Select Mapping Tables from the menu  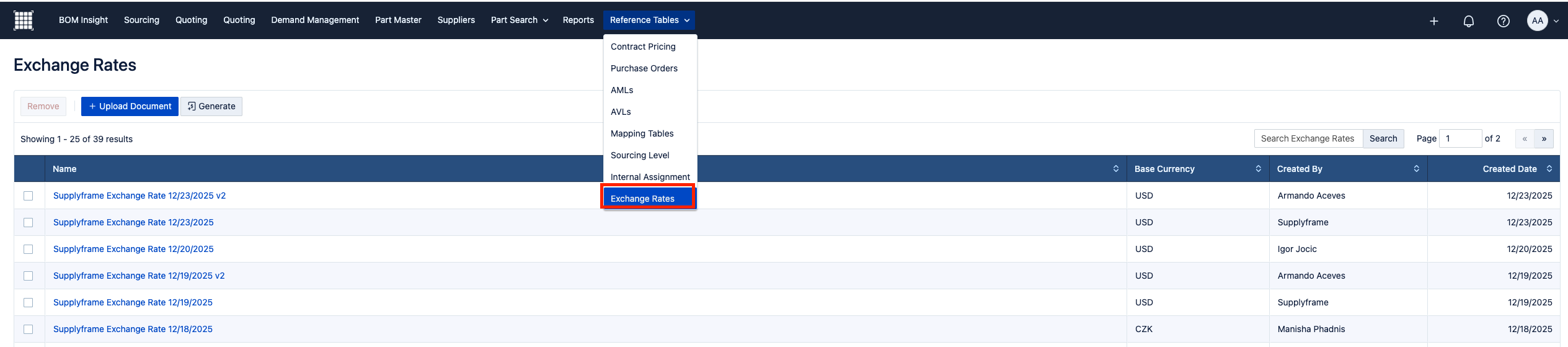tap(642, 133)
